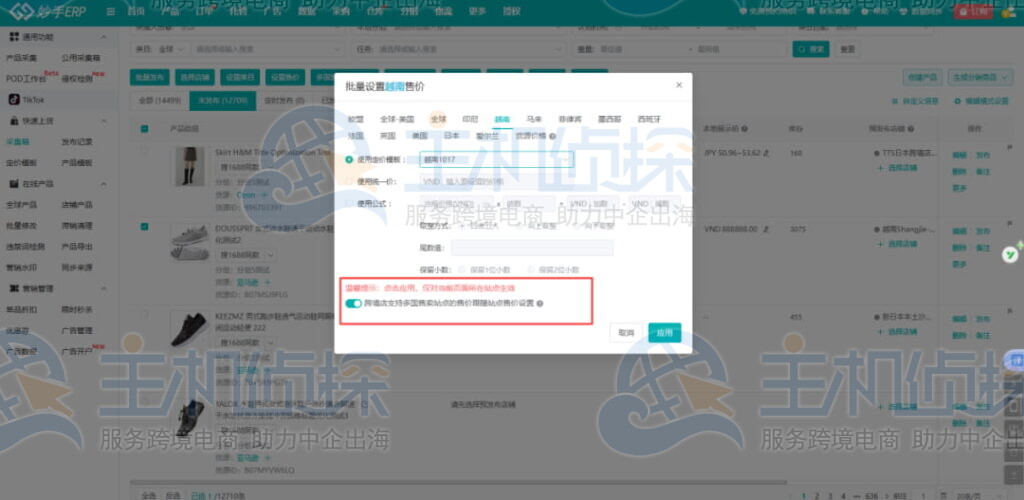Close the batch price setting dialog
Screen dimensions: 1024x500
[x=678, y=86]
